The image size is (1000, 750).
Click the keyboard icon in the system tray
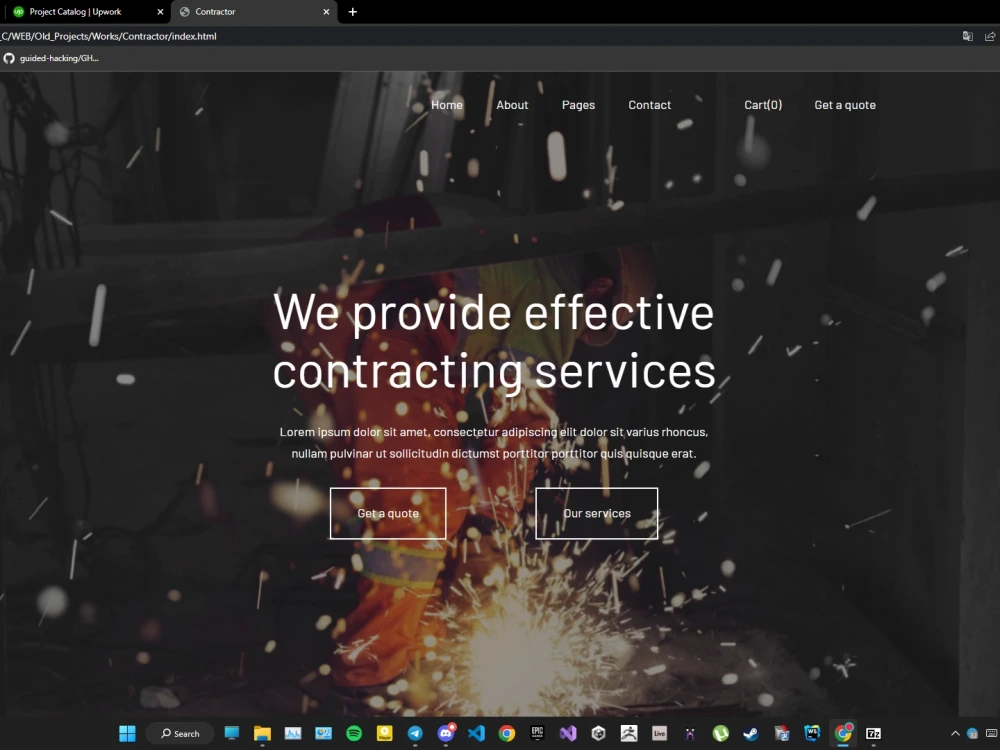[992, 733]
